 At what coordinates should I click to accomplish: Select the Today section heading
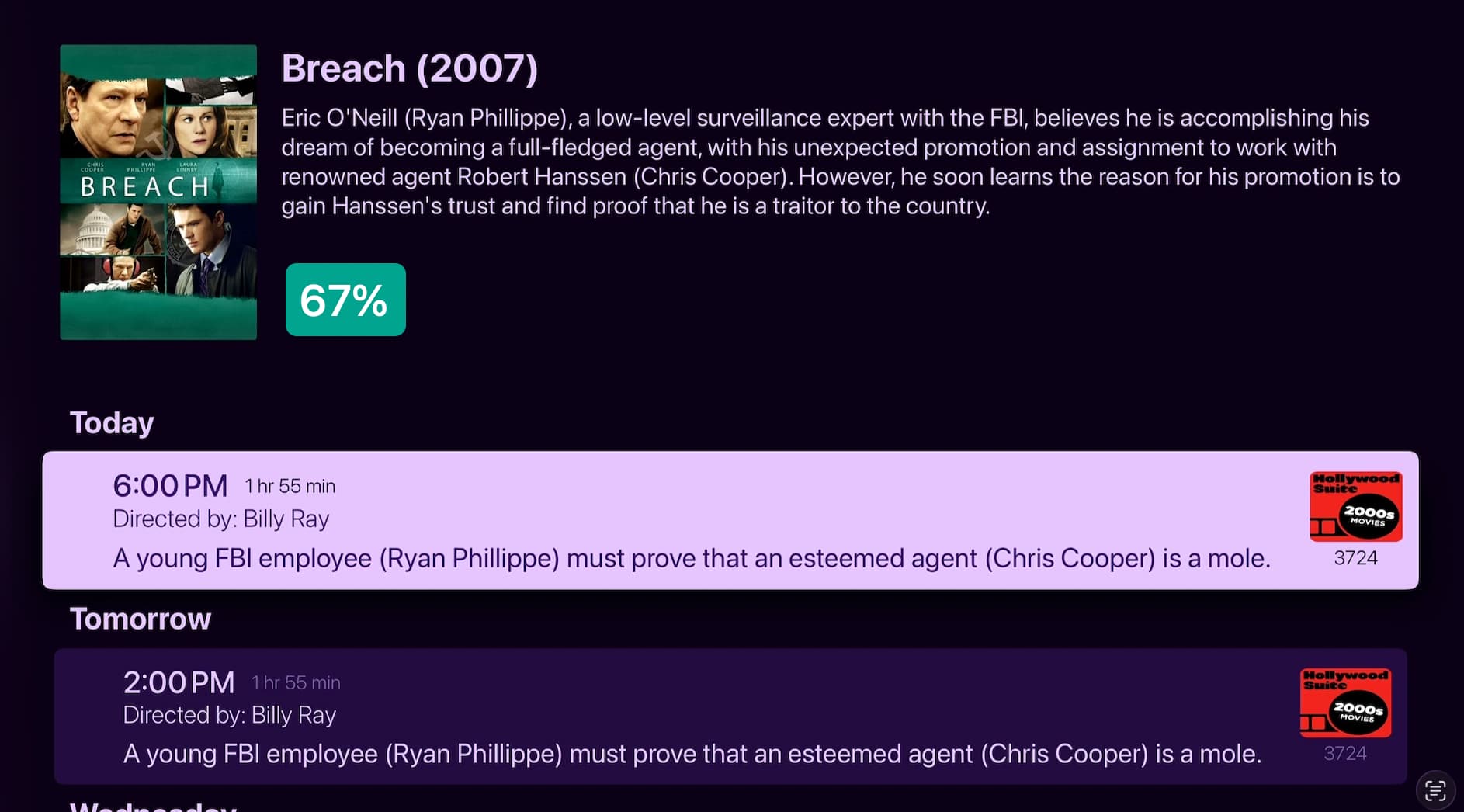[112, 423]
